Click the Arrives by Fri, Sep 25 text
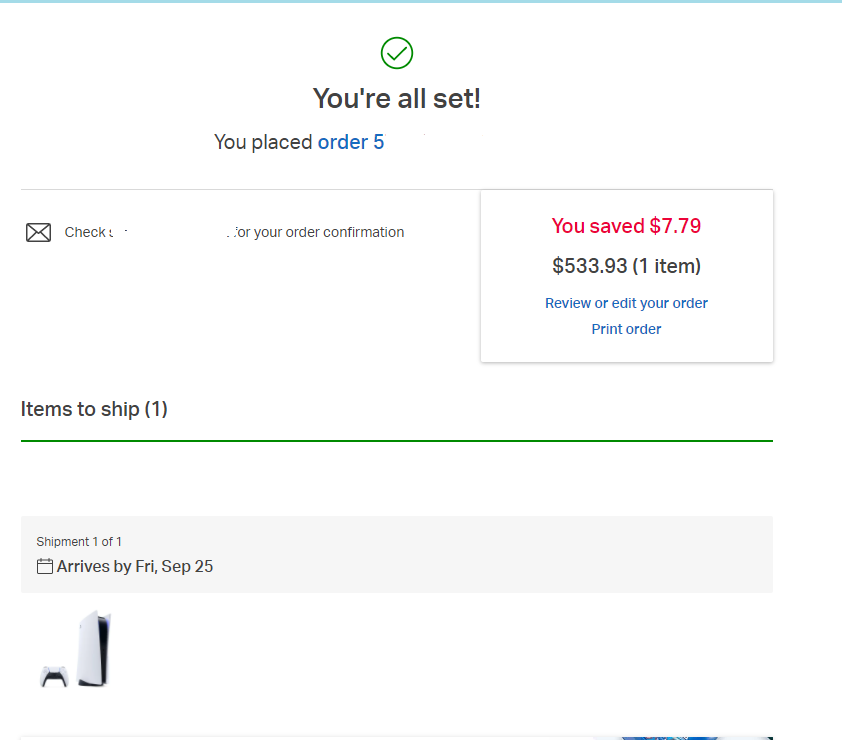 (135, 567)
